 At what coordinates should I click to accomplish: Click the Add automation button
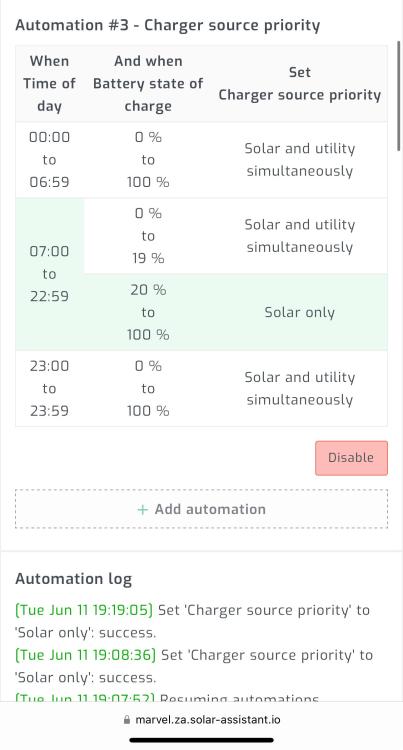[201, 509]
